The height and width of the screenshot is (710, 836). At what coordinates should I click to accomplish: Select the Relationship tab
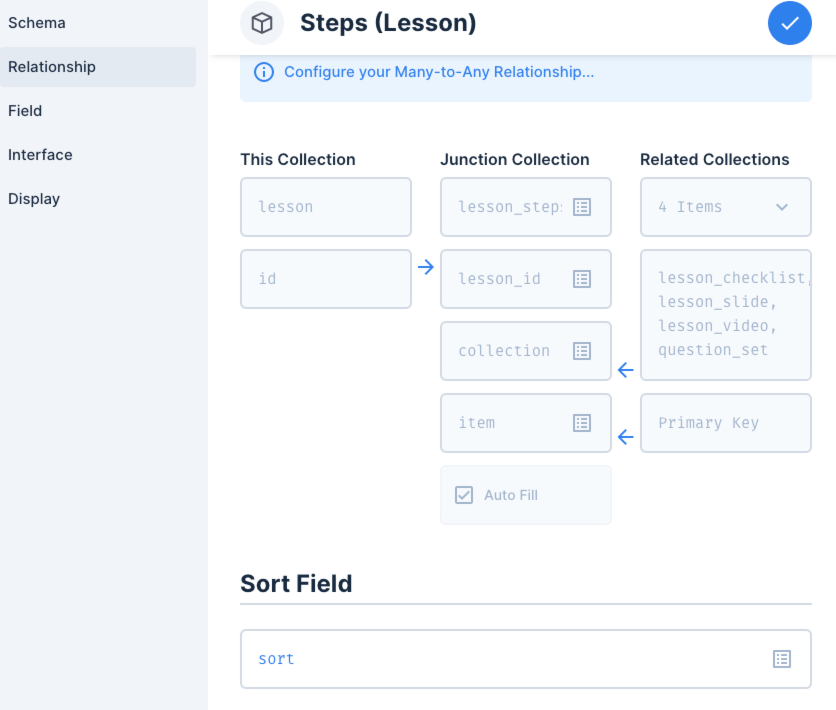coord(98,67)
